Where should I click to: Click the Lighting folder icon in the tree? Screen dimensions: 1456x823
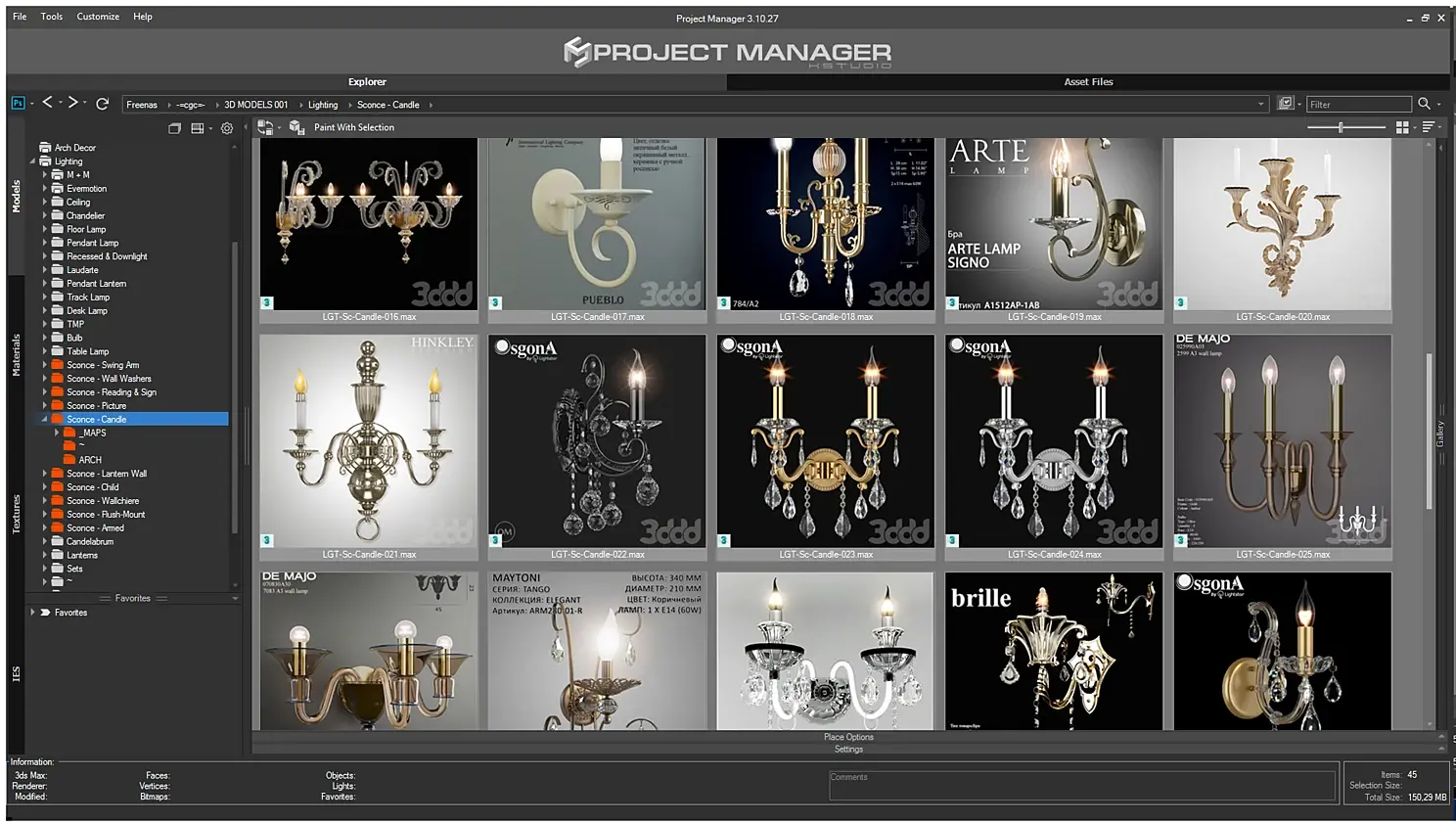(45, 161)
